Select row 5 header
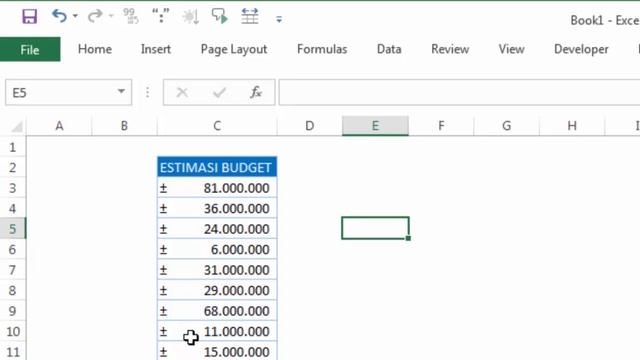The image size is (640, 360). coord(13,229)
